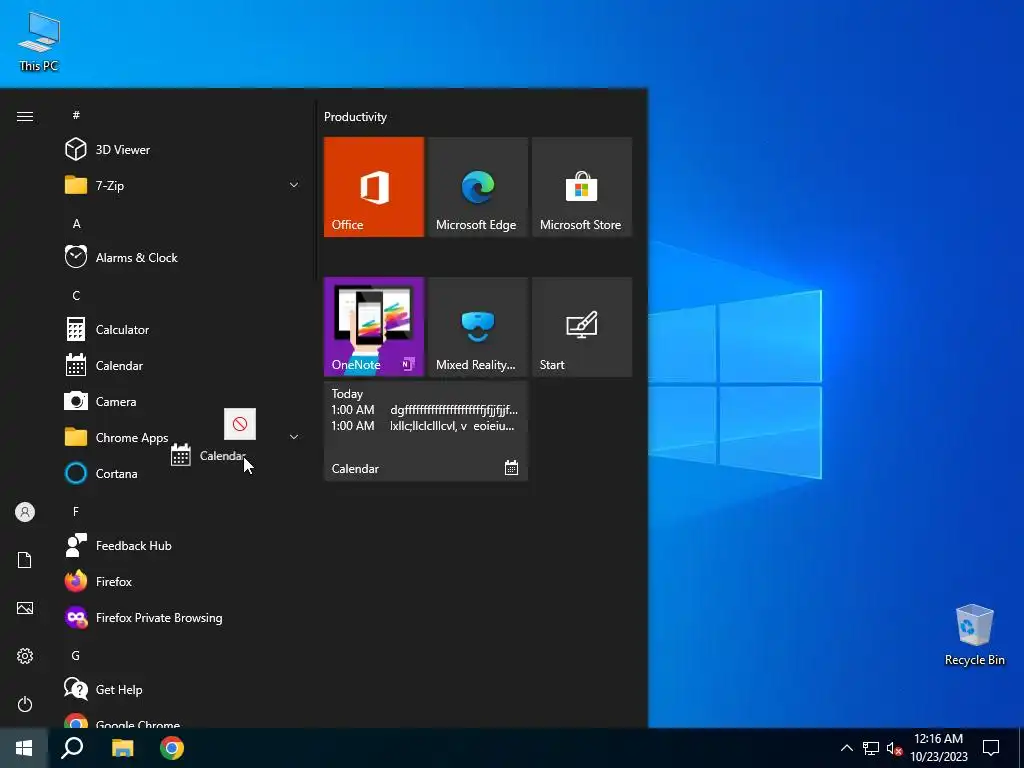This screenshot has height=768, width=1024.
Task: Expand the 7-Zip folder chevron
Action: tap(294, 185)
